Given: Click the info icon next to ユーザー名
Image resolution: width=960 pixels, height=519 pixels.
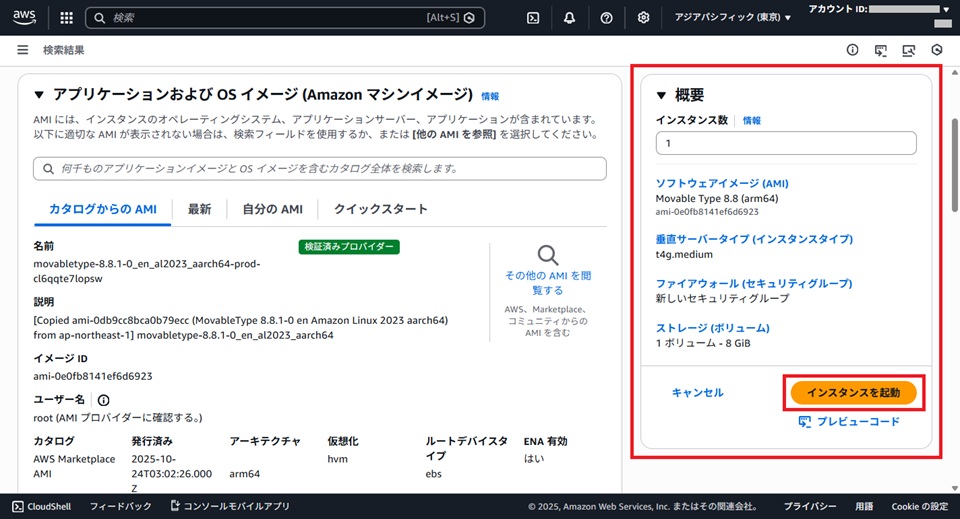Looking at the screenshot, I should coord(103,400).
